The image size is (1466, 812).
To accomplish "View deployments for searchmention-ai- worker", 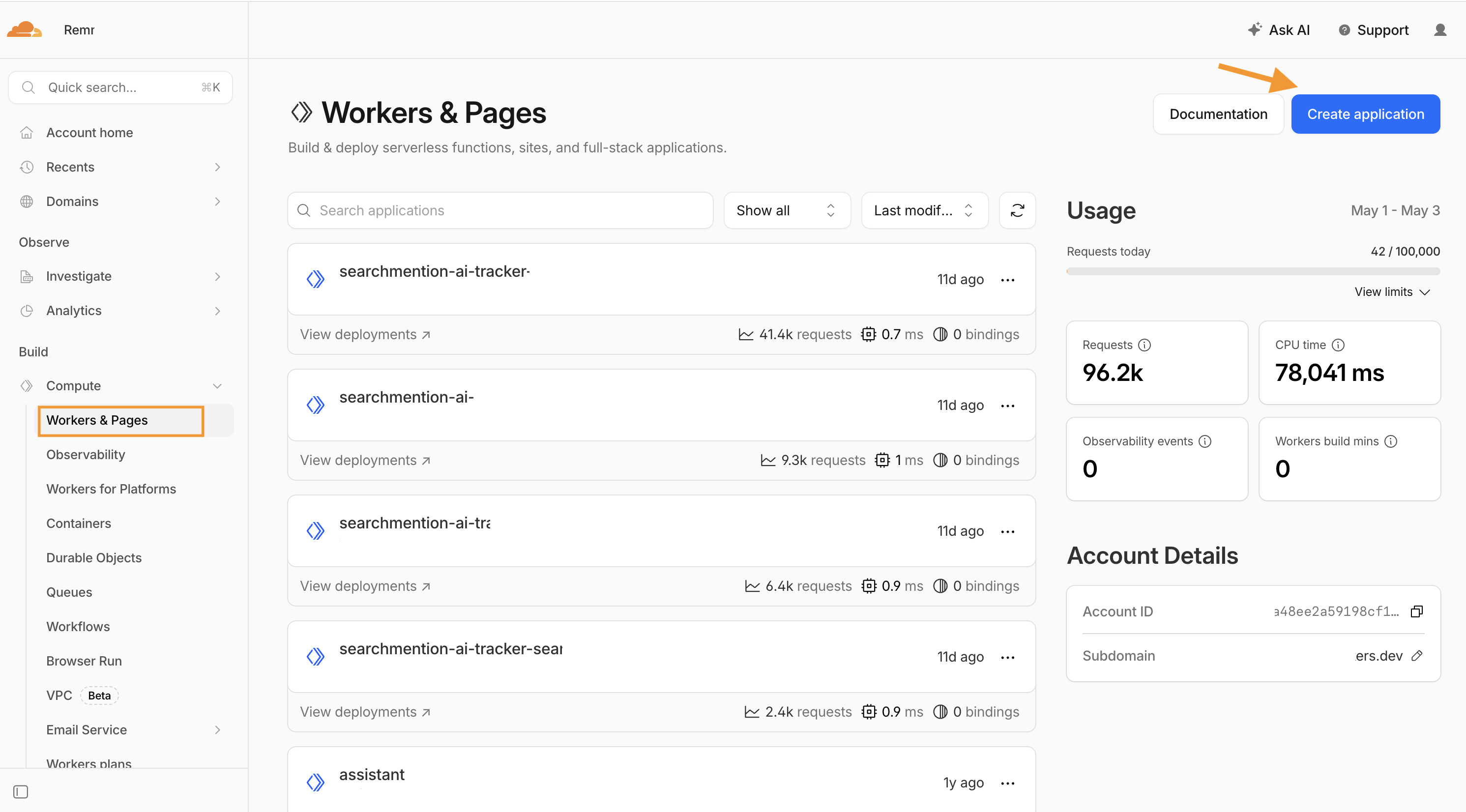I will click(x=365, y=461).
